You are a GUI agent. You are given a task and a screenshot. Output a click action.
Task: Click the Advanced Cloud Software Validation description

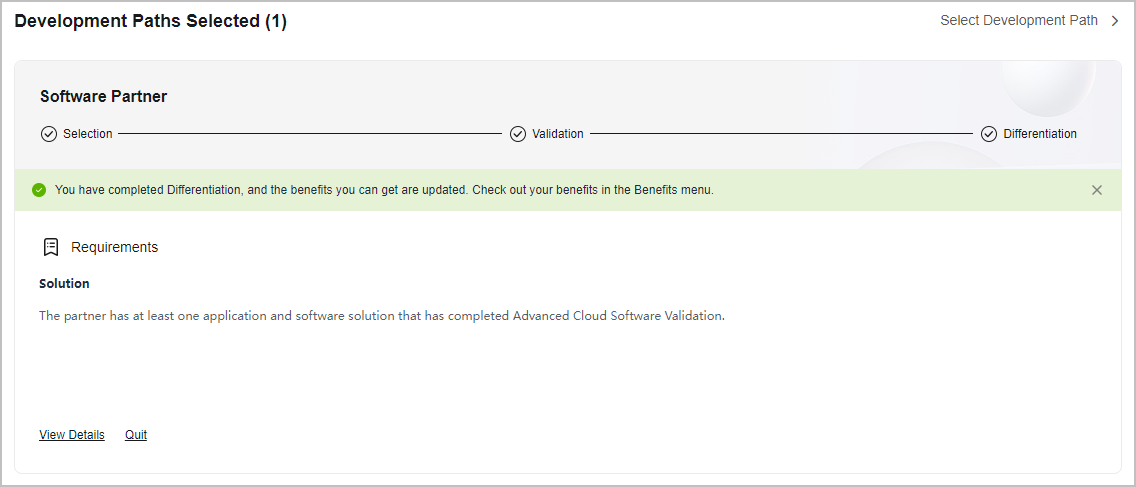click(x=382, y=316)
